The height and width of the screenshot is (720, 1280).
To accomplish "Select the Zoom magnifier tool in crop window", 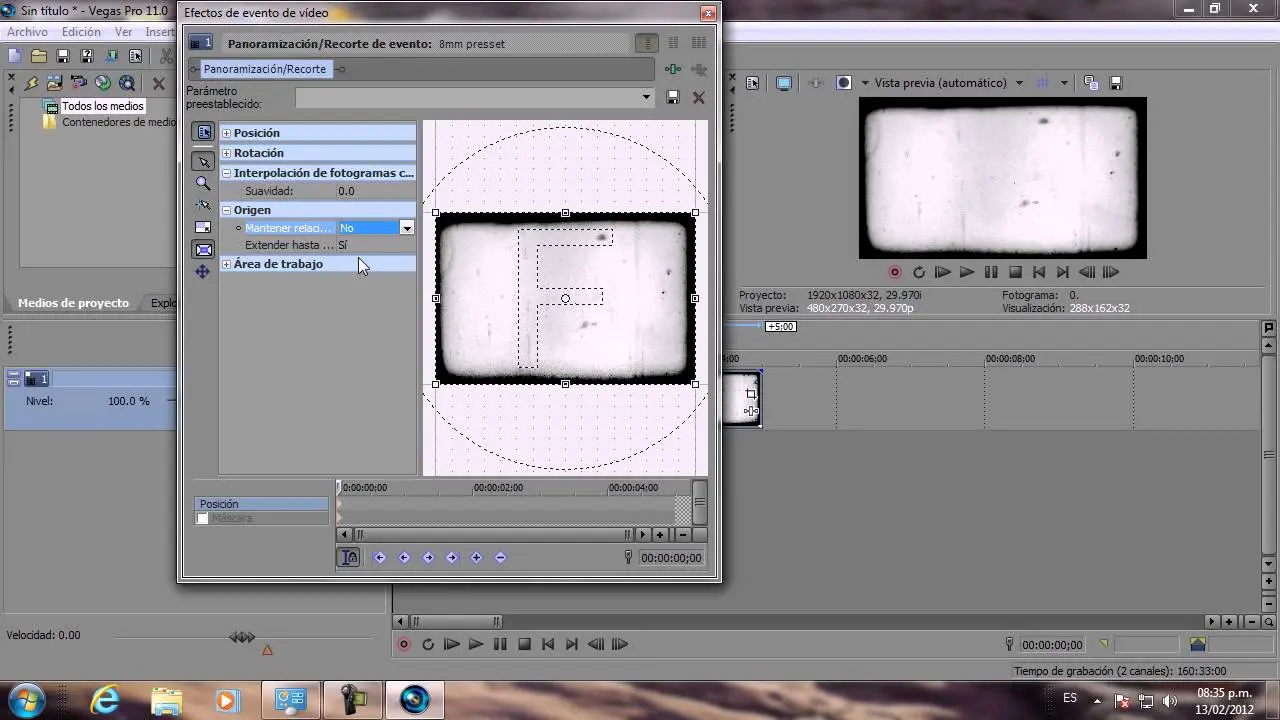I will point(203,183).
